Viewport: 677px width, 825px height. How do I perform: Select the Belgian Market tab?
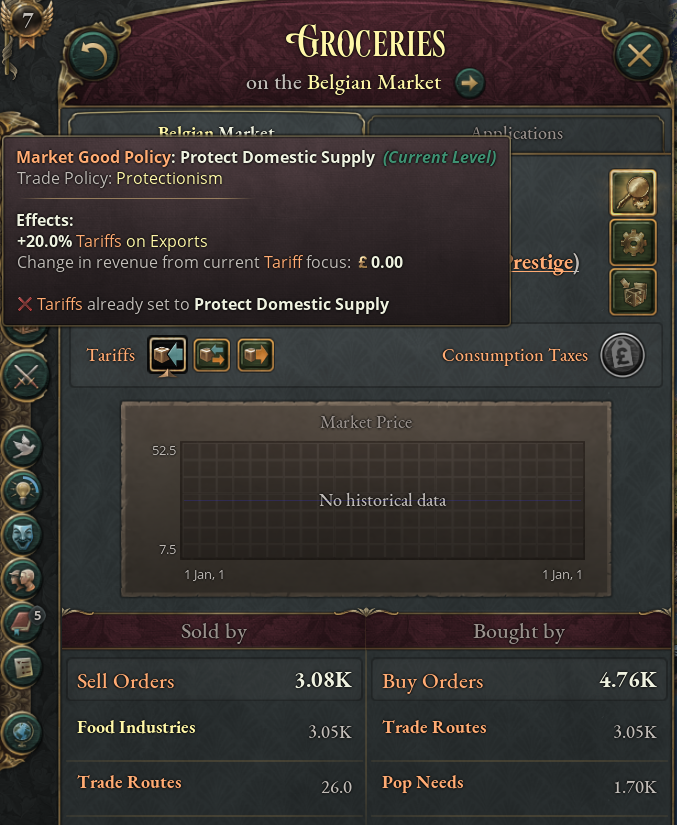tap(216, 133)
